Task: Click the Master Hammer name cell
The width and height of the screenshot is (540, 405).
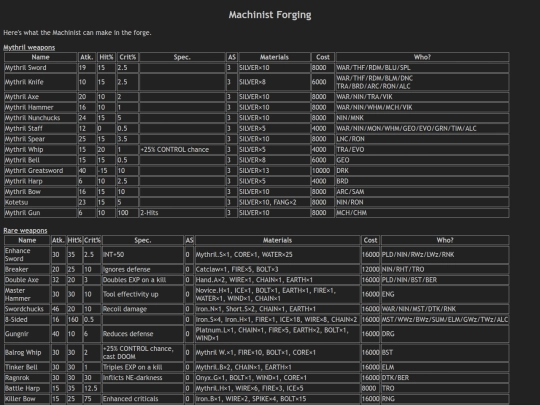Action: pyautogui.click(x=27, y=294)
